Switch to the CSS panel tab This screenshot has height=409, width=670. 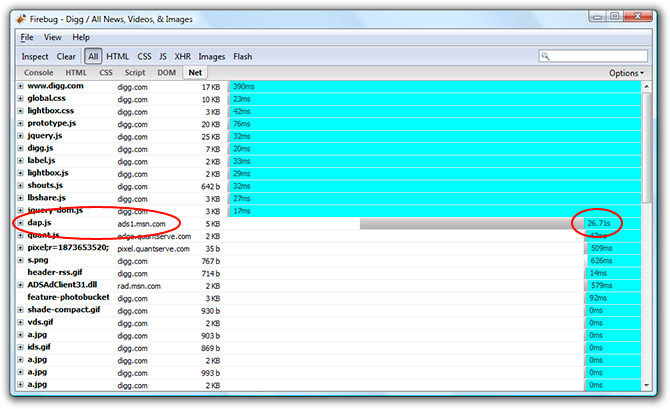point(106,73)
